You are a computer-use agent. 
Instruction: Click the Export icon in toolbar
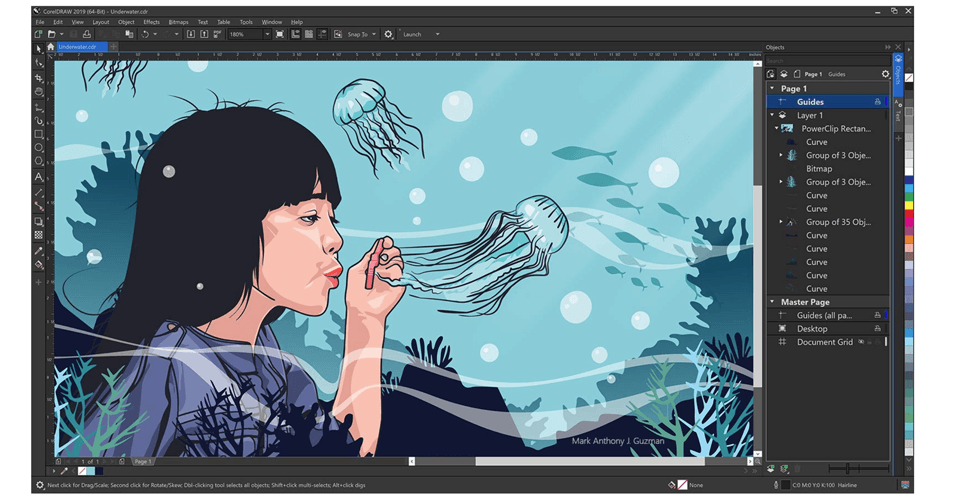[204, 34]
